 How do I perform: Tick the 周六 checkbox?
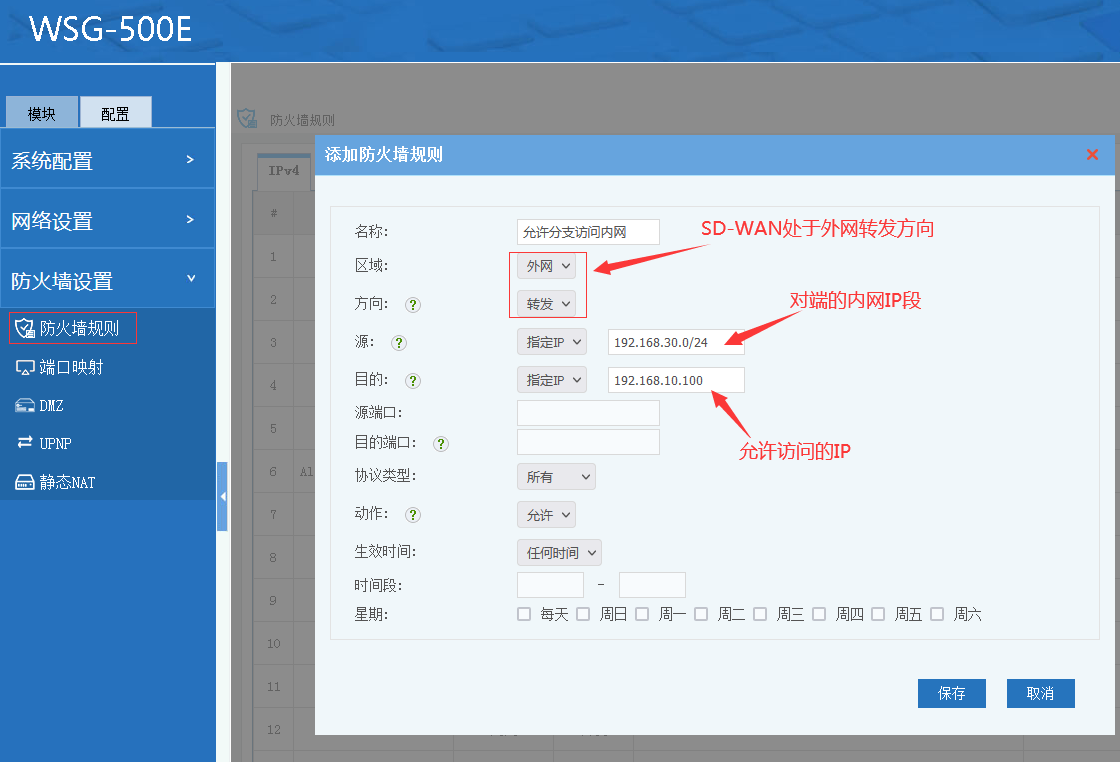point(937,614)
